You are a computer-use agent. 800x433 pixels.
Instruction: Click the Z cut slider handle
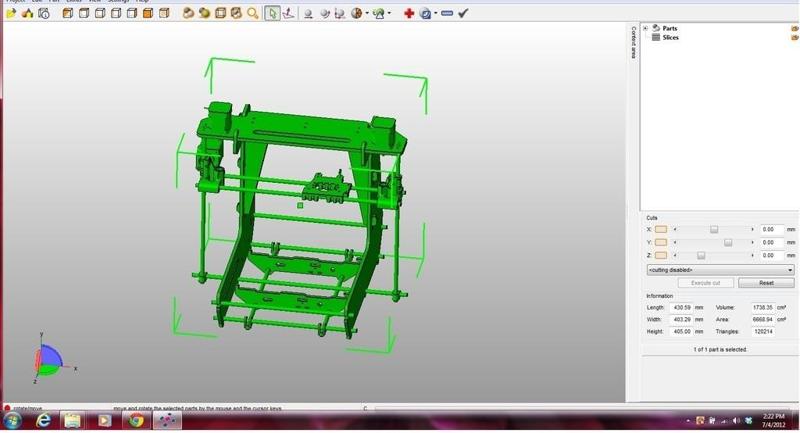pyautogui.click(x=701, y=256)
